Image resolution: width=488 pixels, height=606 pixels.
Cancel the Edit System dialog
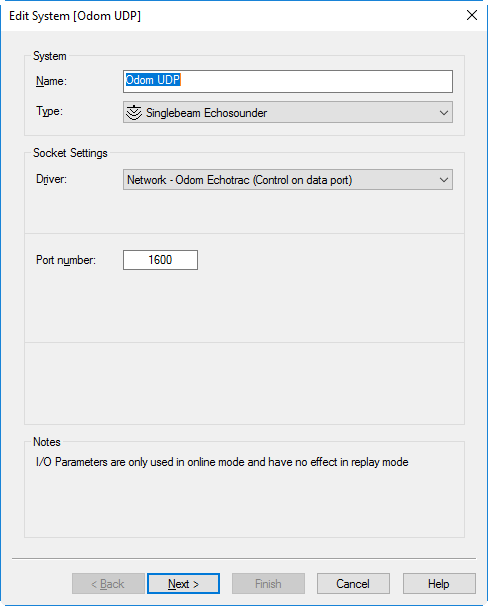[x=353, y=584]
